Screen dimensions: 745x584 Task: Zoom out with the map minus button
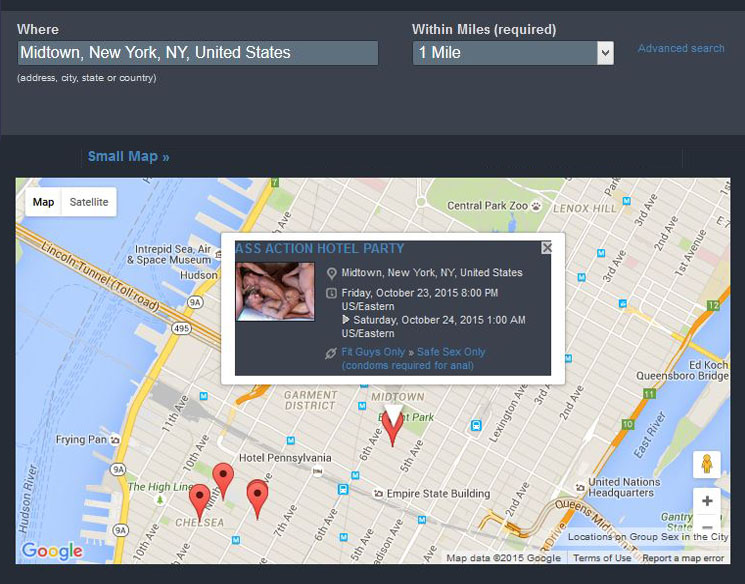click(x=706, y=527)
